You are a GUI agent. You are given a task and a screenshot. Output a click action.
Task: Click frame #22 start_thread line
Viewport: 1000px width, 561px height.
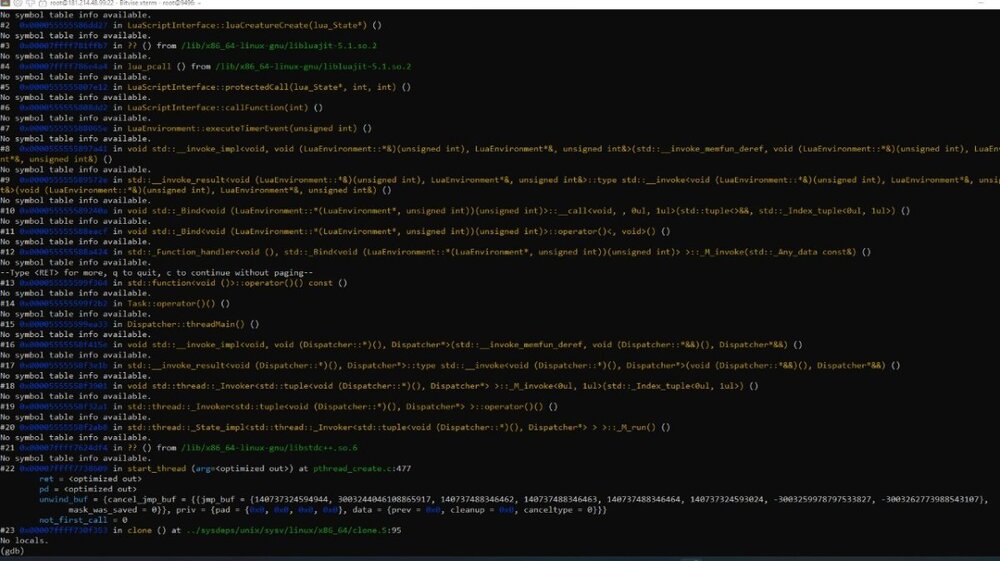(x=200, y=468)
